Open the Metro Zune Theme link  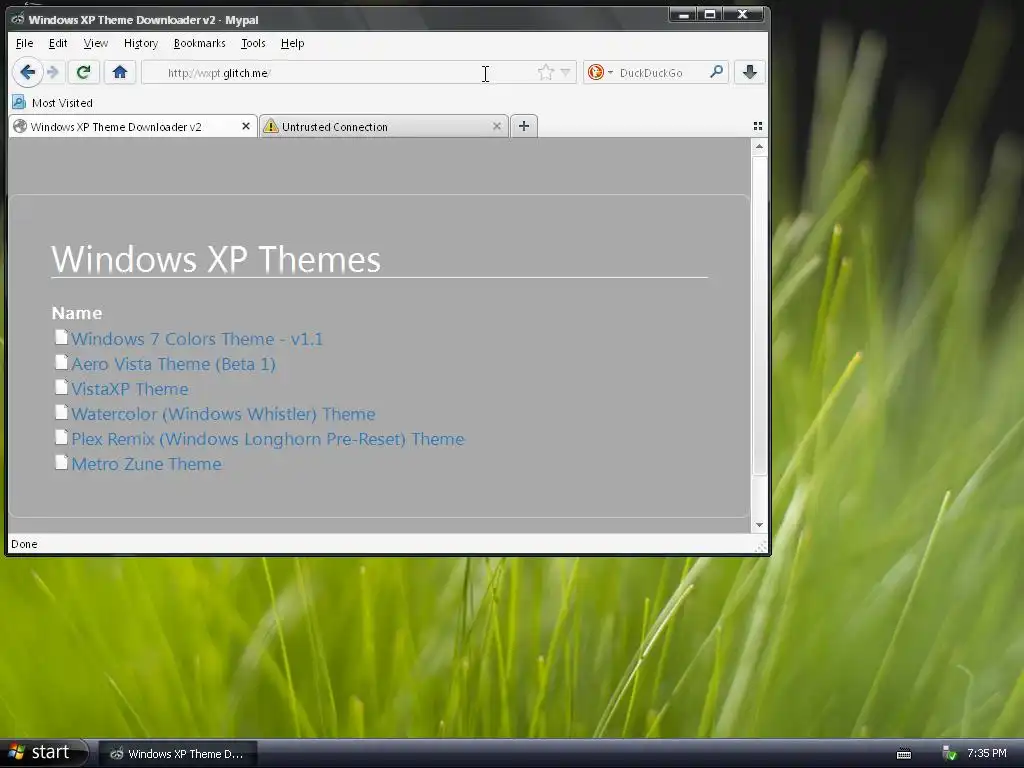point(146,464)
